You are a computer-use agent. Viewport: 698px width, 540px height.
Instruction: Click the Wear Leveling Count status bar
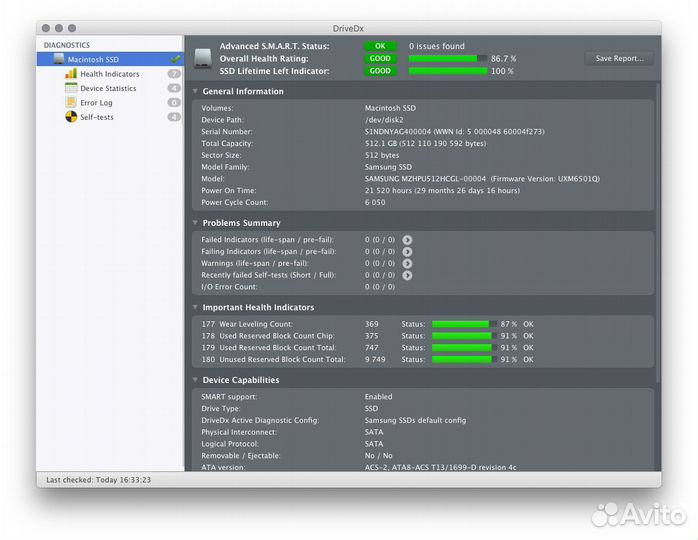(x=464, y=324)
